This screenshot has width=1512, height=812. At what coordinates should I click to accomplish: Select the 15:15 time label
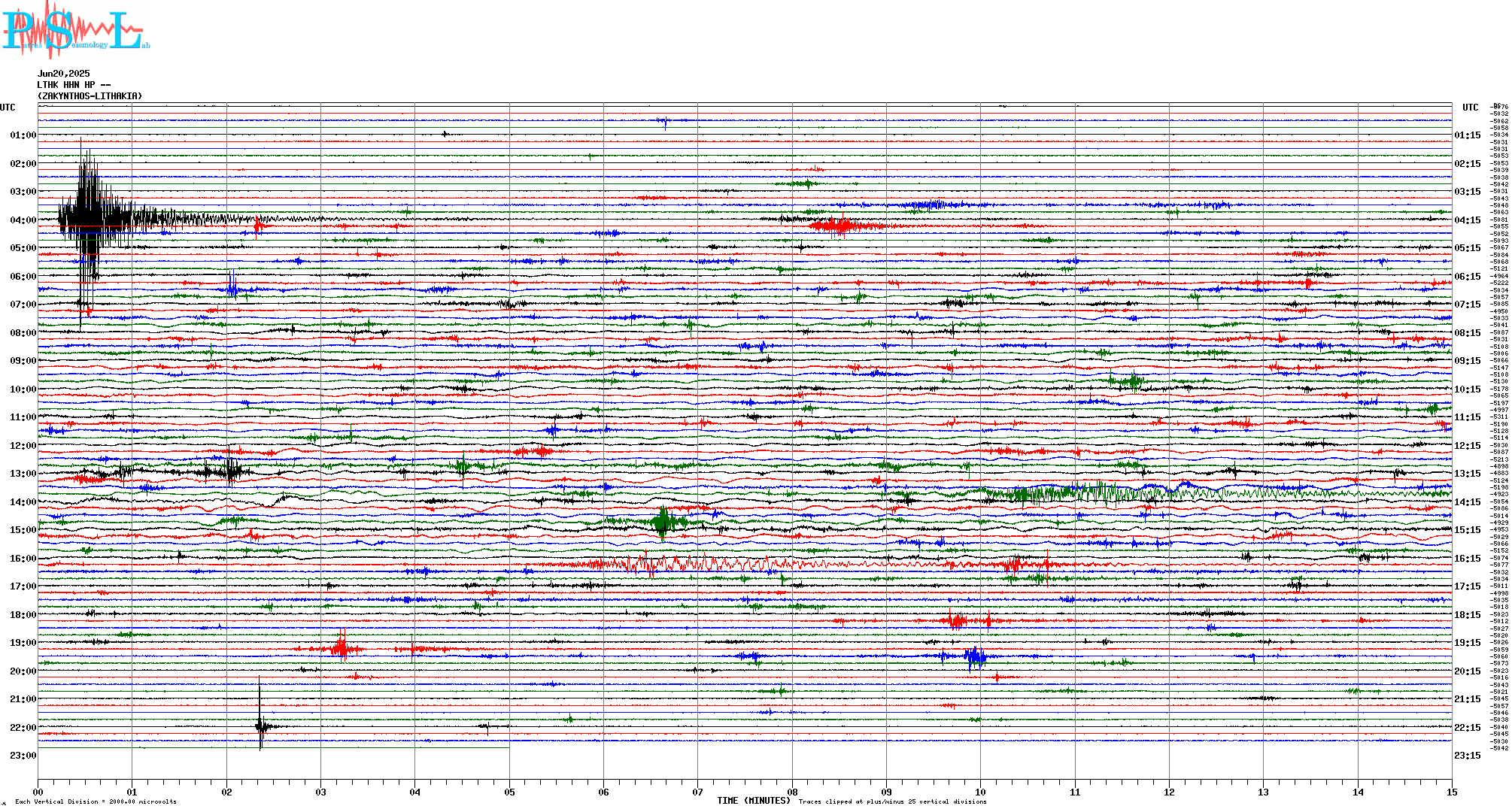[1468, 530]
